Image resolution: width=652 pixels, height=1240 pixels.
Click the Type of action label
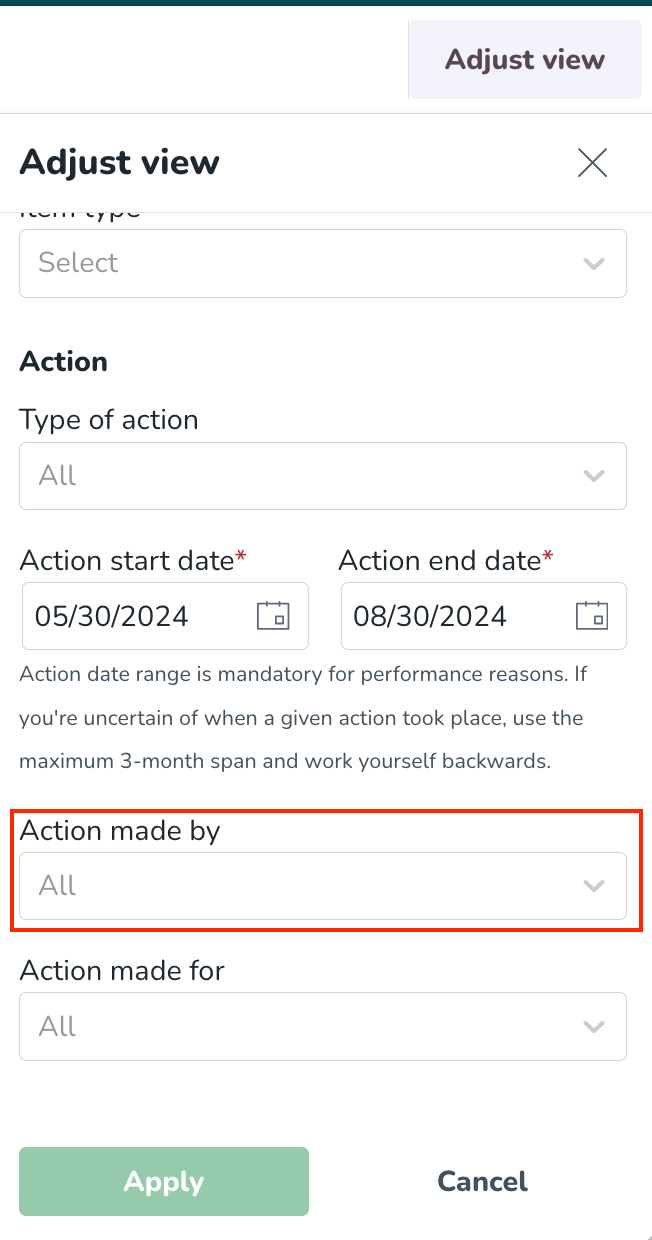tap(109, 420)
